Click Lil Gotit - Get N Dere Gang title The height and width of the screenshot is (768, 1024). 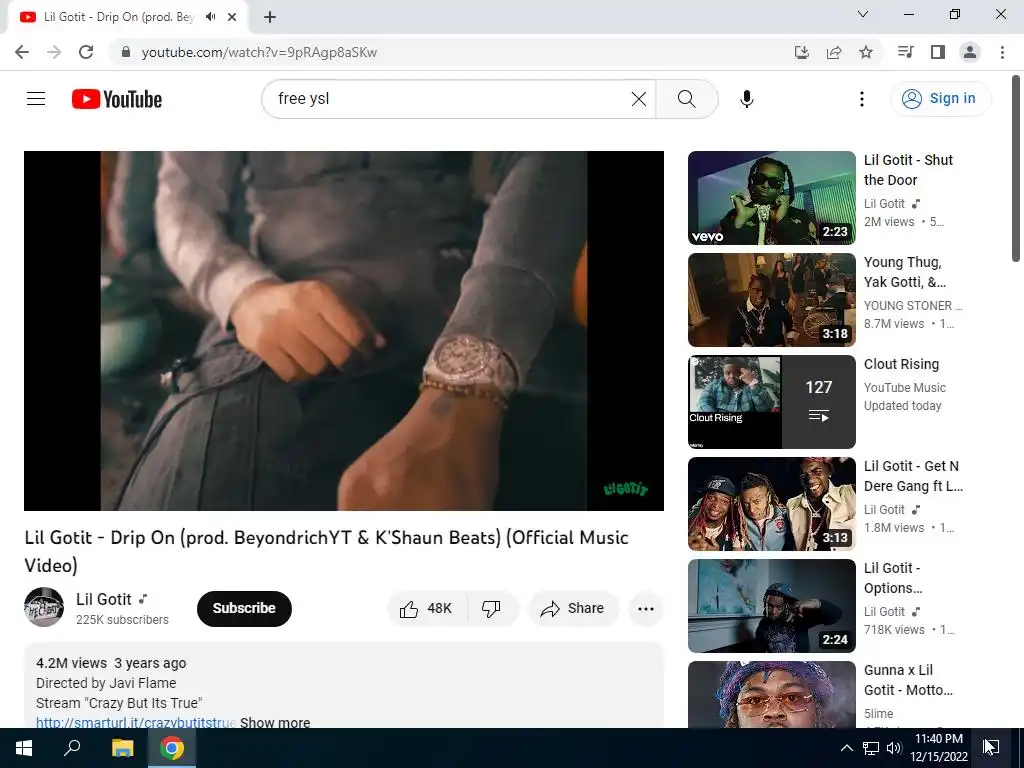point(913,476)
